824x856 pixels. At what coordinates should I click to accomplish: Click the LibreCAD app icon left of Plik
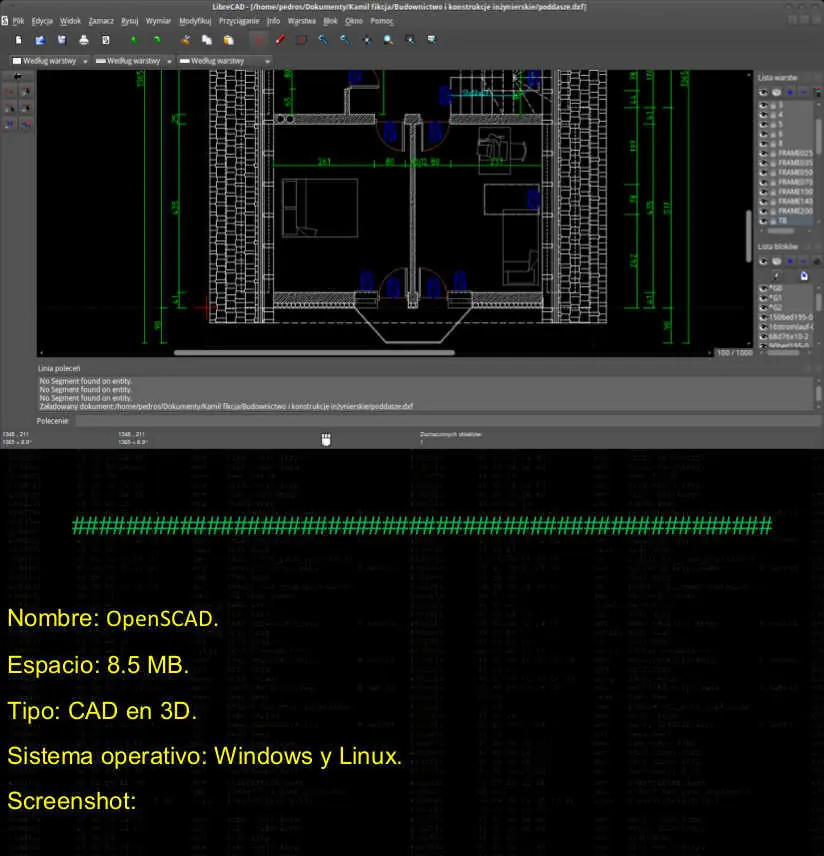[x=5, y=21]
